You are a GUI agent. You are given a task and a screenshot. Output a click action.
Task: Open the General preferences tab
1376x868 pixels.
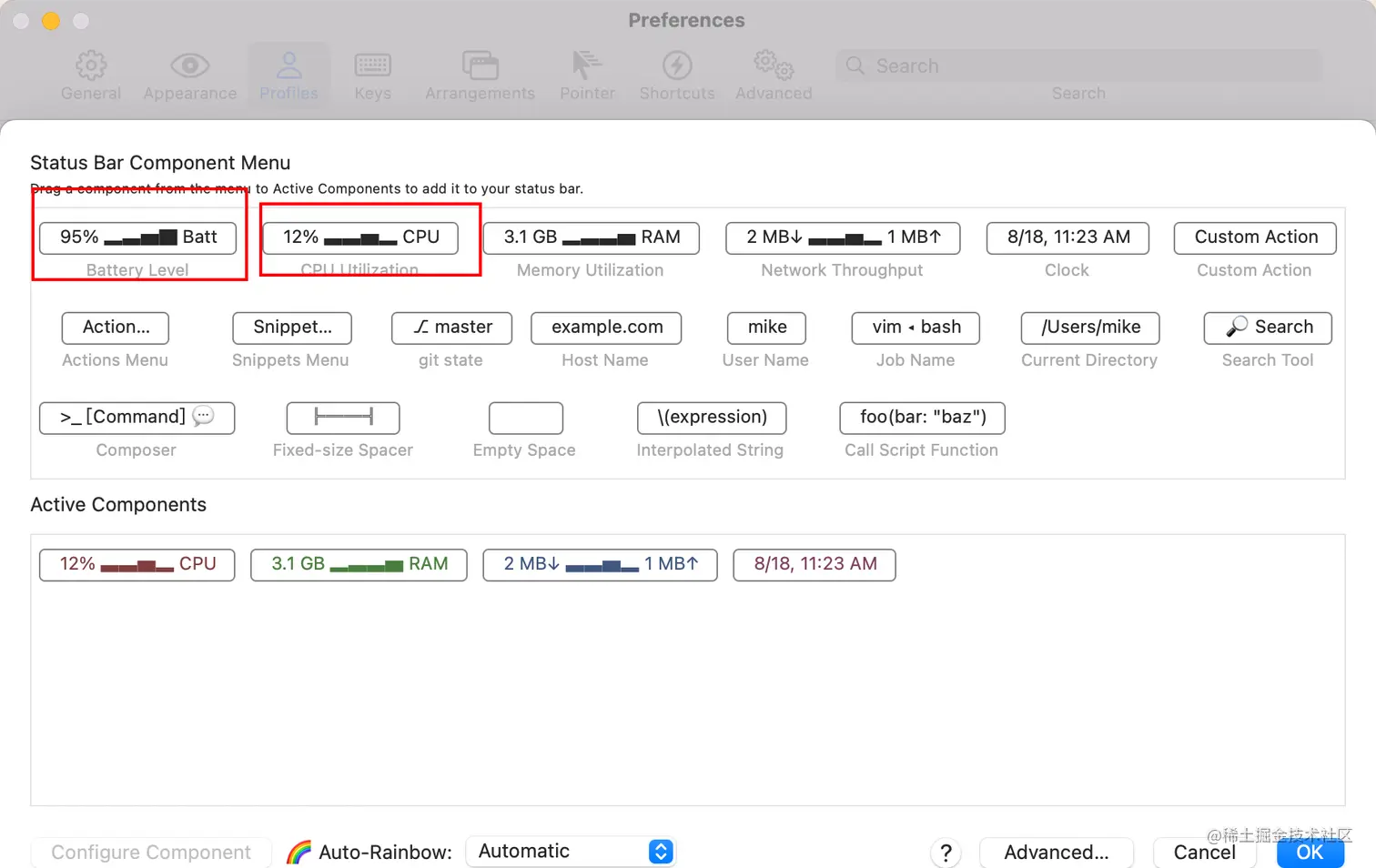click(91, 76)
